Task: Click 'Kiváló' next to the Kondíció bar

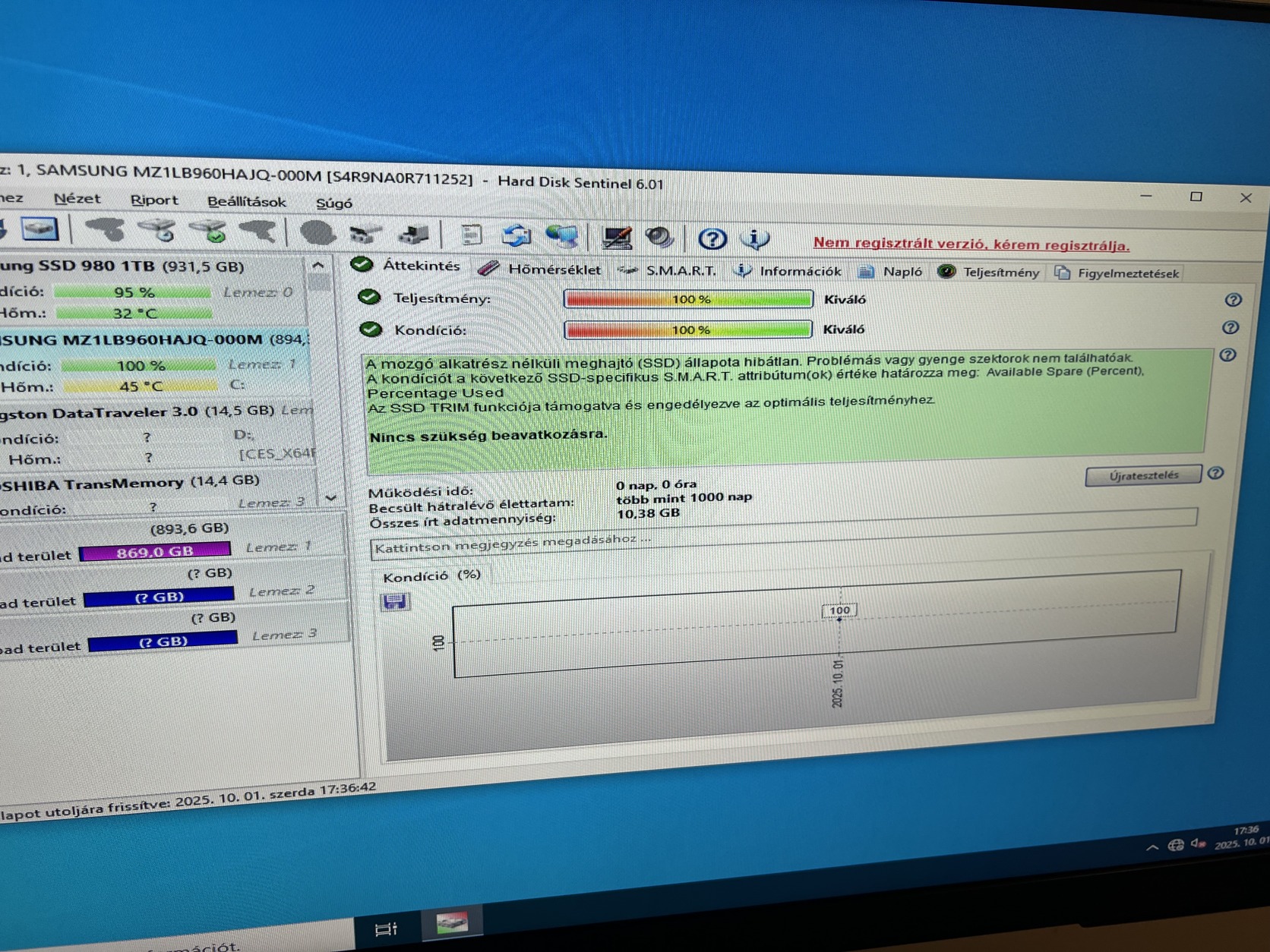Action: pyautogui.click(x=844, y=329)
